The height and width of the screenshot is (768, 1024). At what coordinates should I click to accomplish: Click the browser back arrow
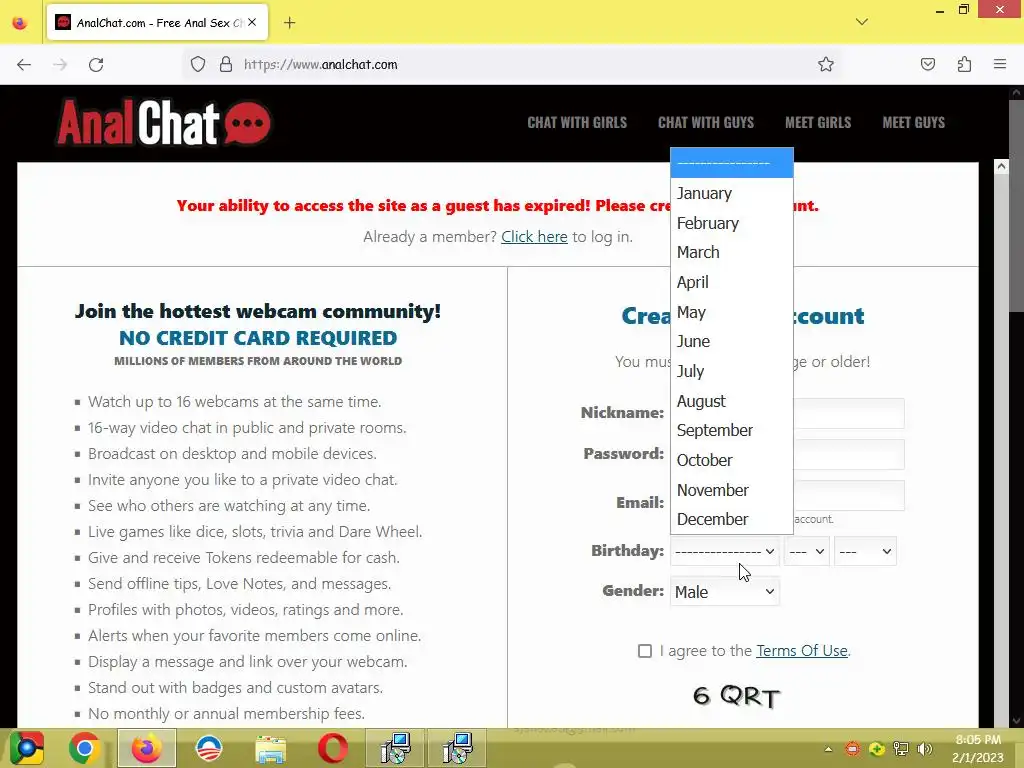pyautogui.click(x=24, y=65)
